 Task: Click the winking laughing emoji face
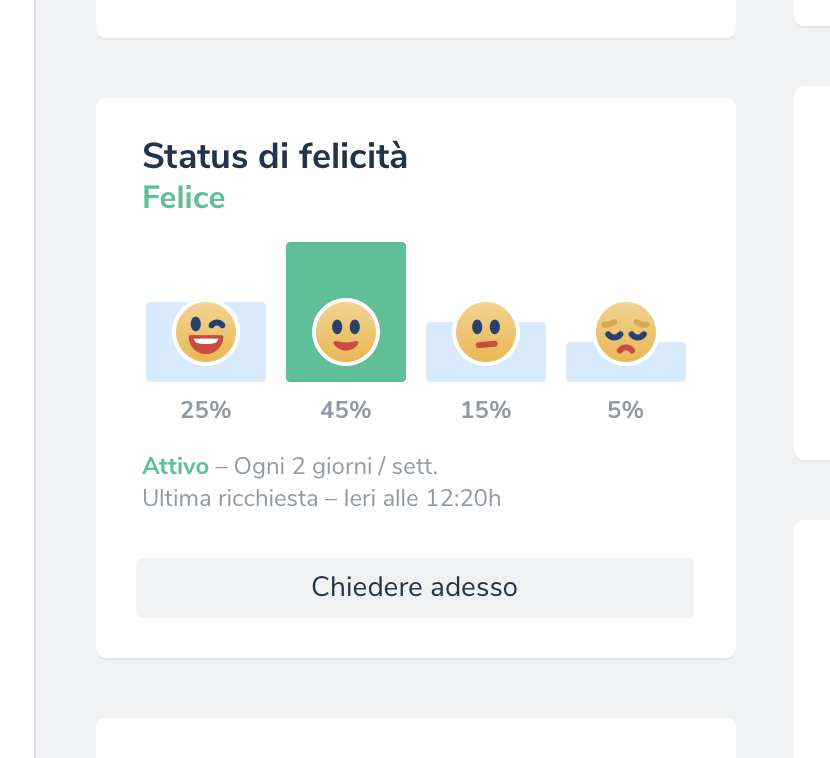[206, 332]
